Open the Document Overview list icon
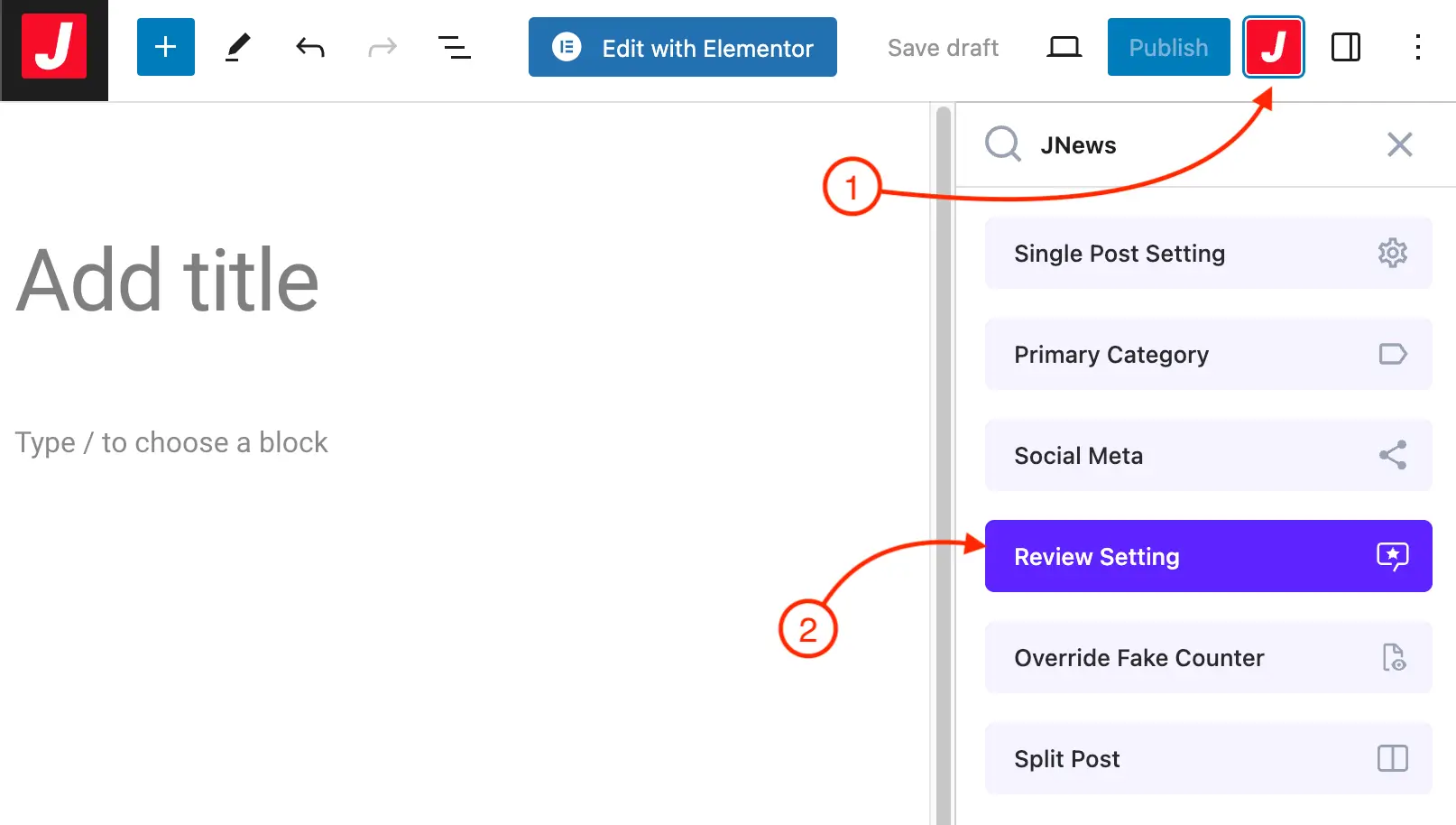Screen dimensions: 1456x825 pos(454,47)
